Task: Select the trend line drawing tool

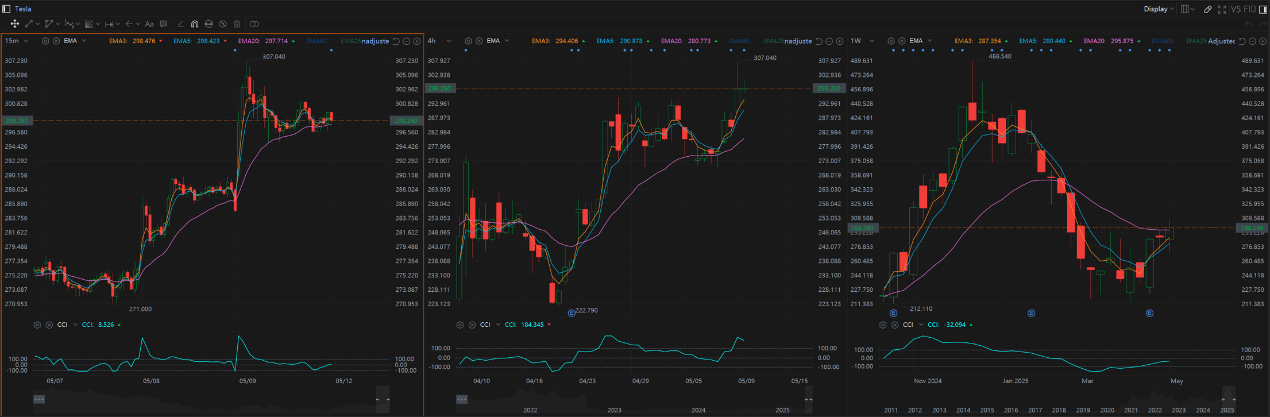Action: [29, 23]
